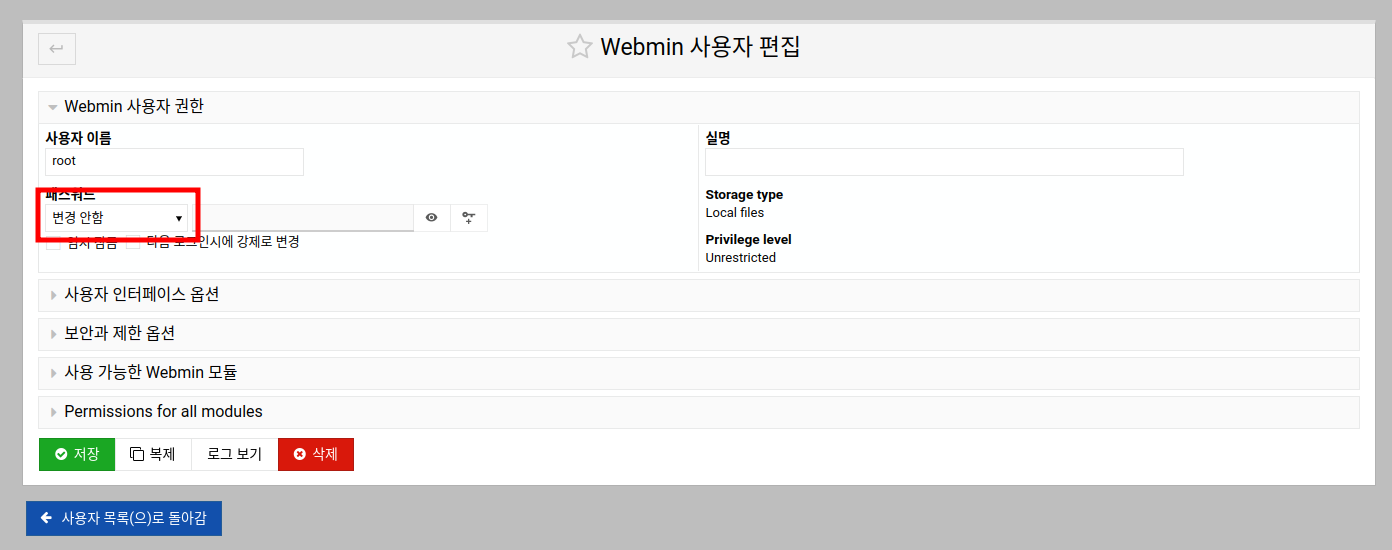Click the 'Storage type' label

[x=744, y=195]
